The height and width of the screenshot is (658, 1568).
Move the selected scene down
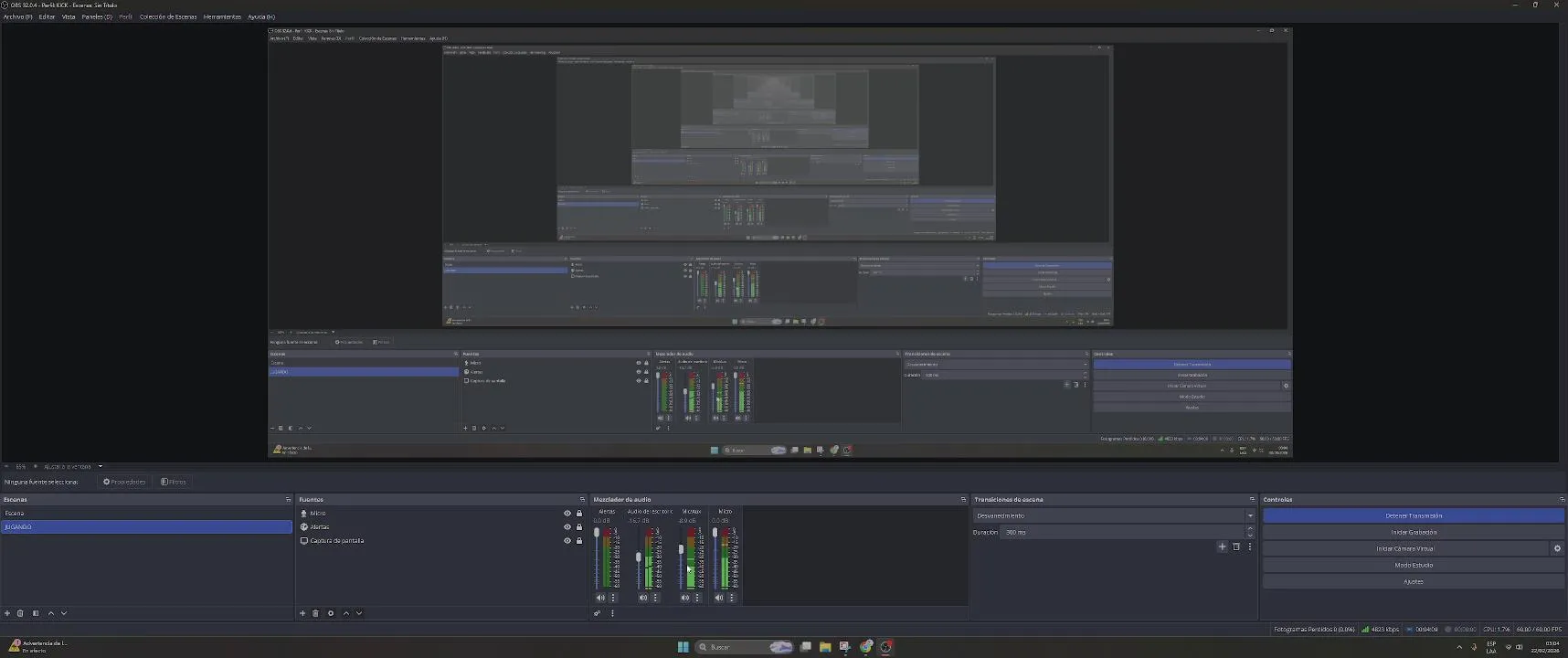64,613
